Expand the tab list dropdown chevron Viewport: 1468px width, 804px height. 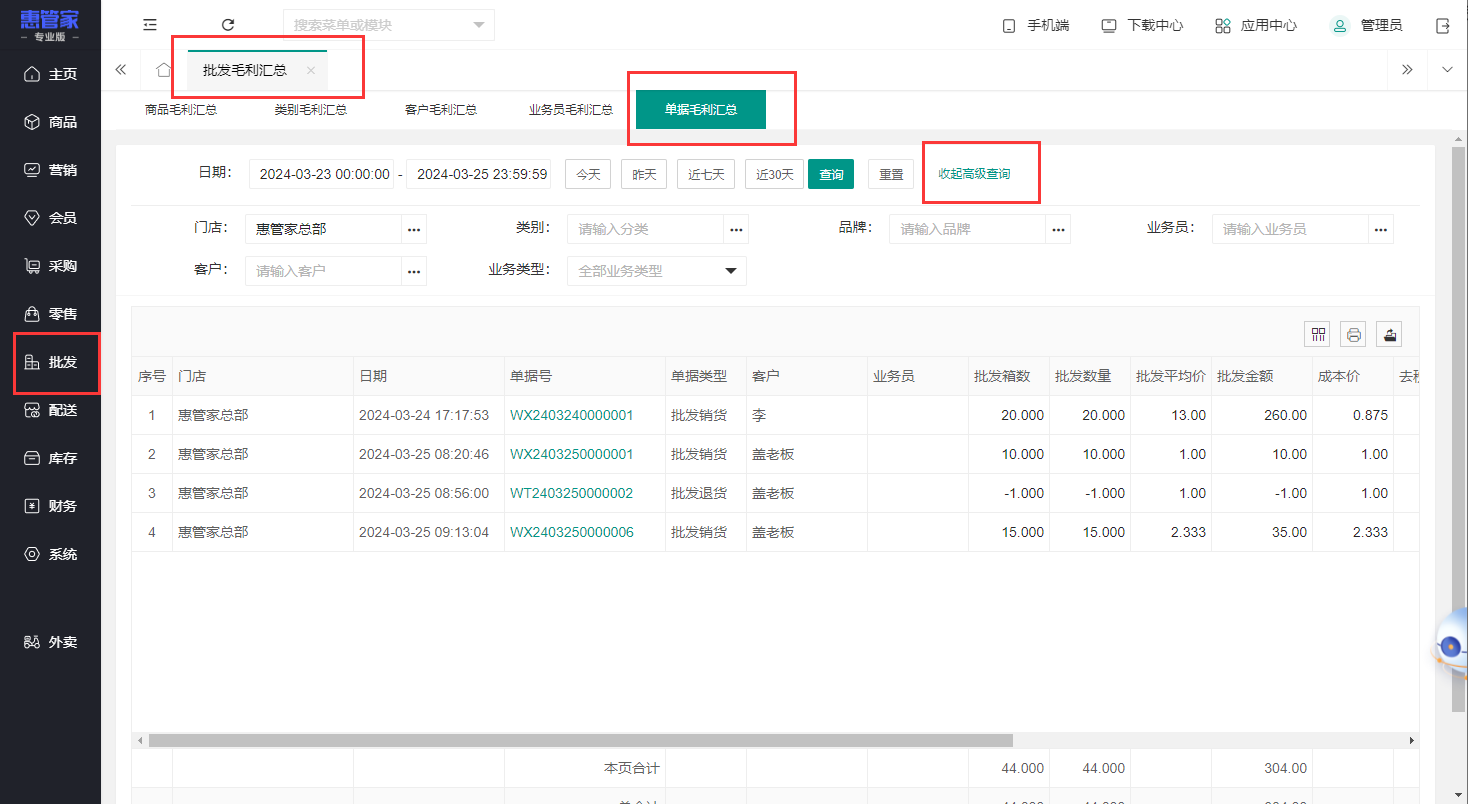[1447, 70]
